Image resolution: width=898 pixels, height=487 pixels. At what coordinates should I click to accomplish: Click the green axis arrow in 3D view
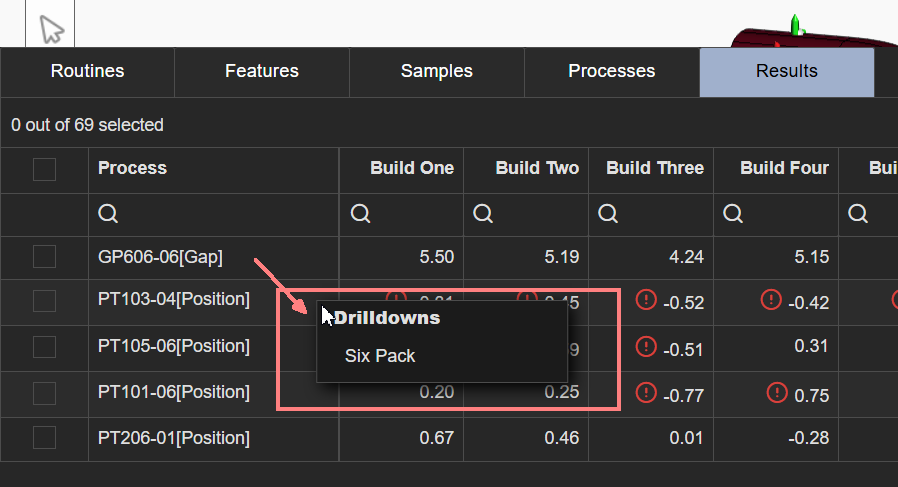click(796, 25)
